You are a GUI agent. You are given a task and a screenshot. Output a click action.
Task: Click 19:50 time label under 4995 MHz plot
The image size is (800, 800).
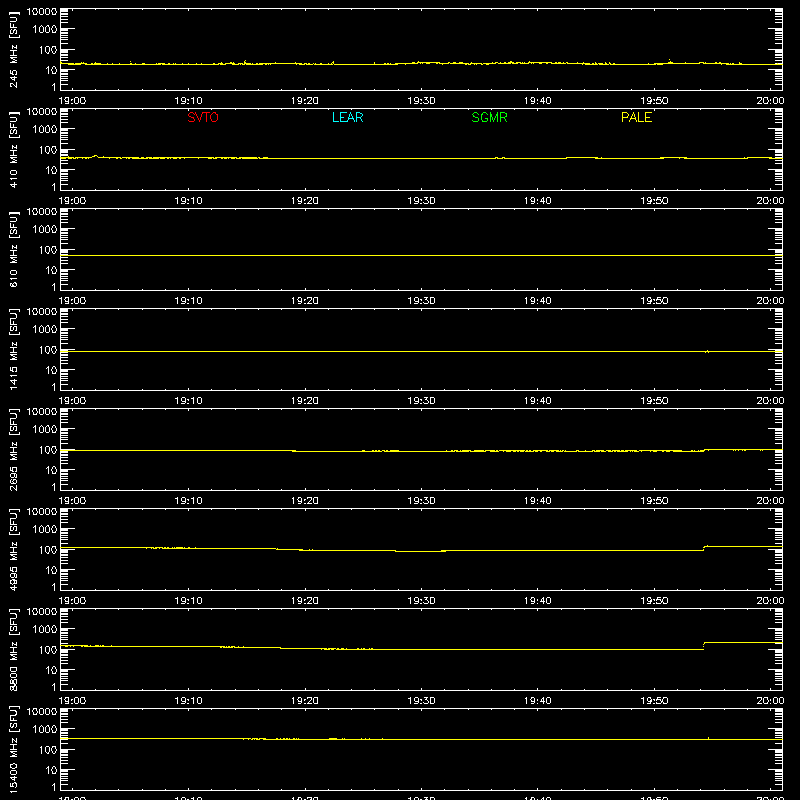[654, 601]
